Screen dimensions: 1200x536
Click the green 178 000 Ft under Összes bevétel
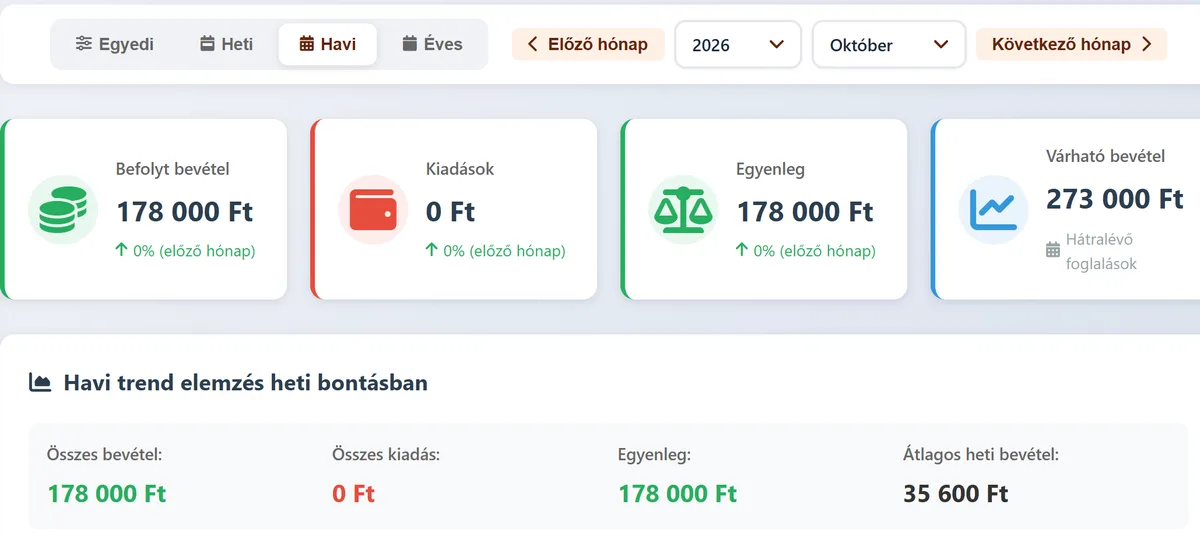coord(107,493)
